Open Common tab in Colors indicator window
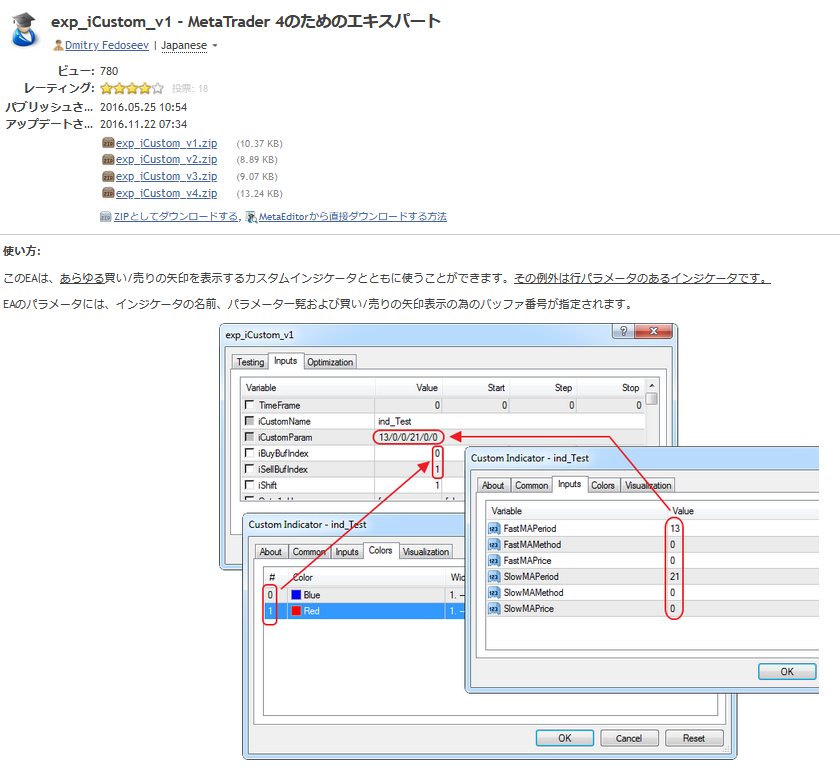 point(309,552)
